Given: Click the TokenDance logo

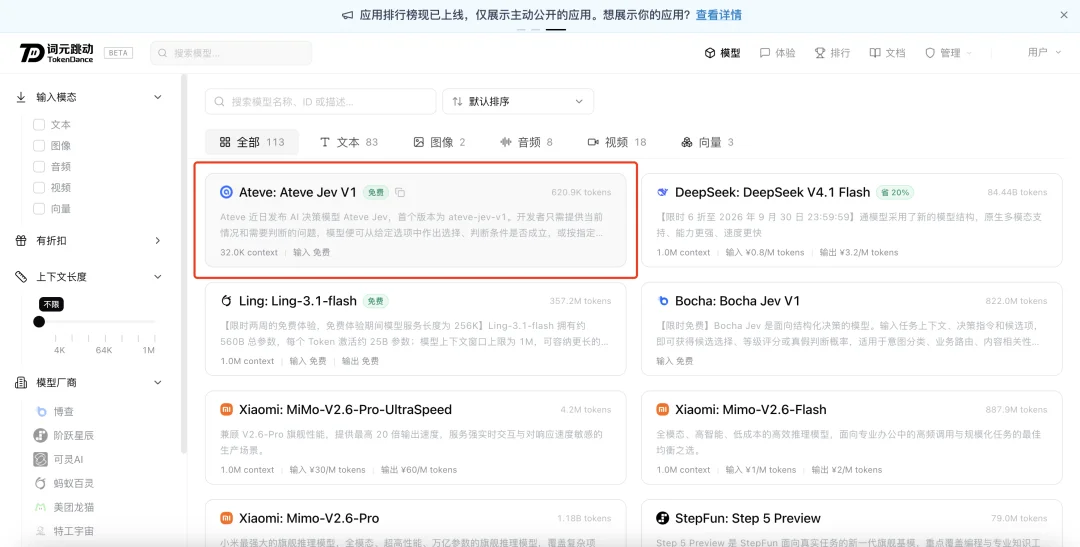Looking at the screenshot, I should click(x=56, y=52).
